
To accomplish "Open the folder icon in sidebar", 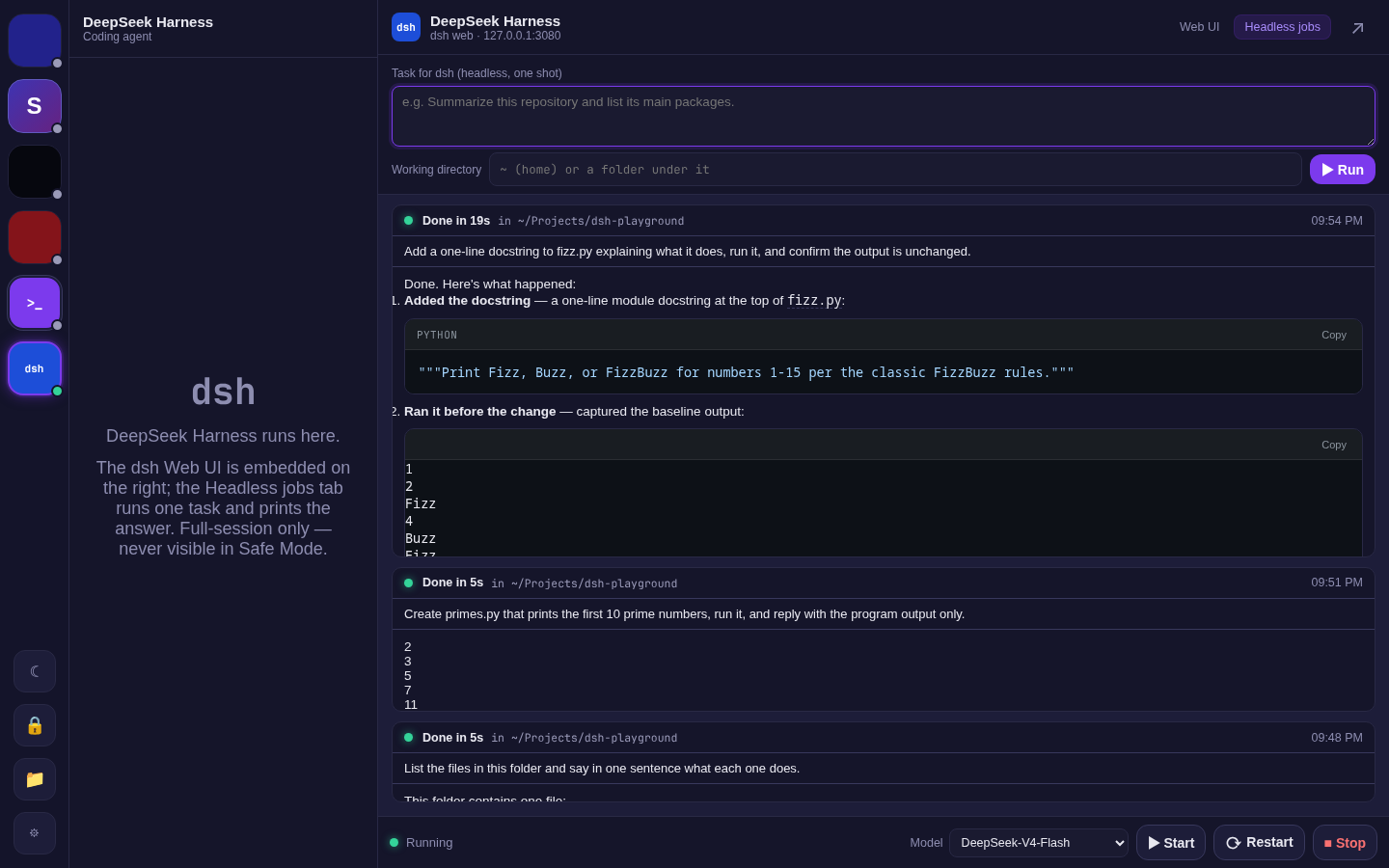I will click(35, 779).
